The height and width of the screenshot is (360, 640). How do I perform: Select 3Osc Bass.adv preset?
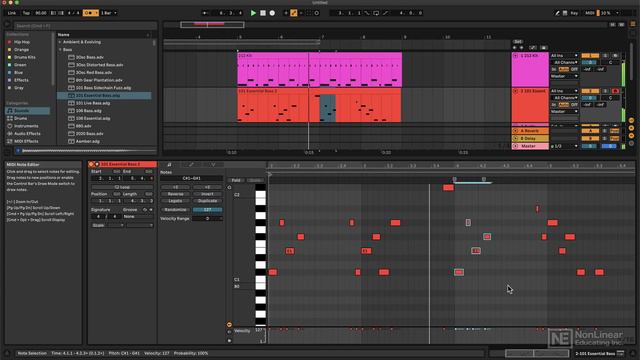pyautogui.click(x=89, y=57)
